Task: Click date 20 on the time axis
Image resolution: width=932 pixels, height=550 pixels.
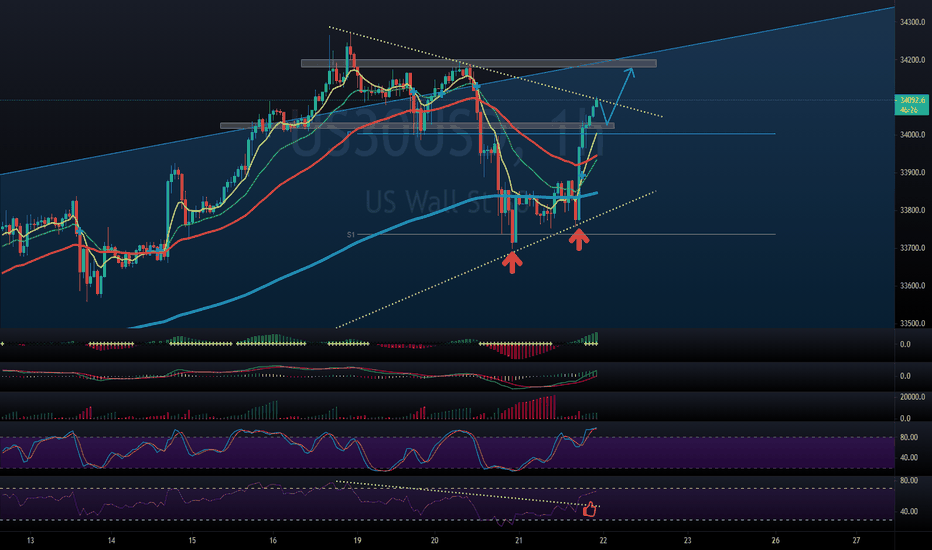Action: [x=434, y=540]
